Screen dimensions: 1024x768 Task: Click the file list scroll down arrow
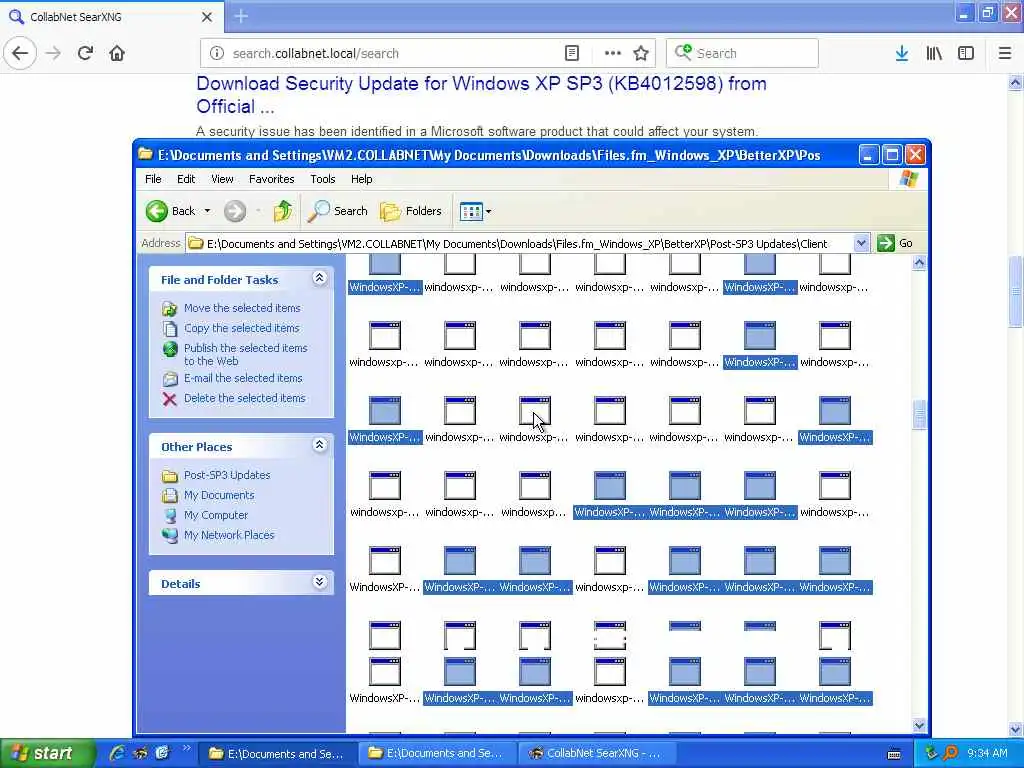pyautogui.click(x=919, y=725)
